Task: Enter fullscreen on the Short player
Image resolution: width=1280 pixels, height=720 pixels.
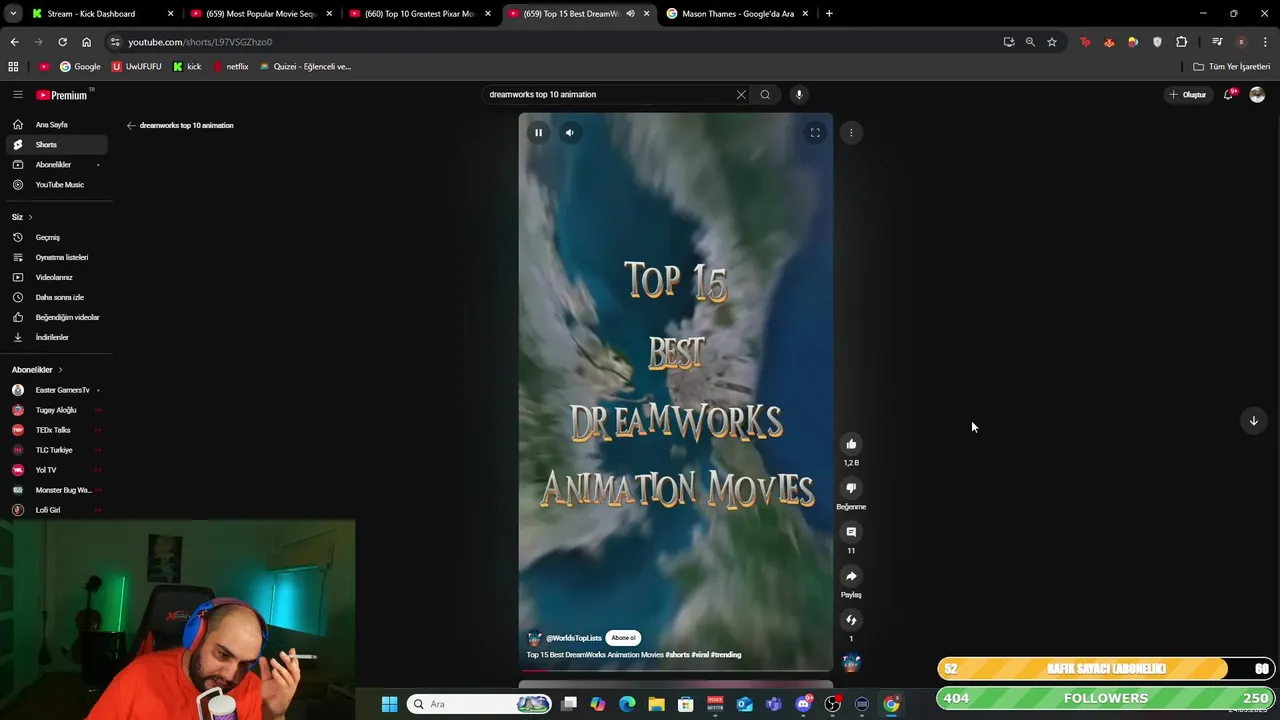Action: 815,132
